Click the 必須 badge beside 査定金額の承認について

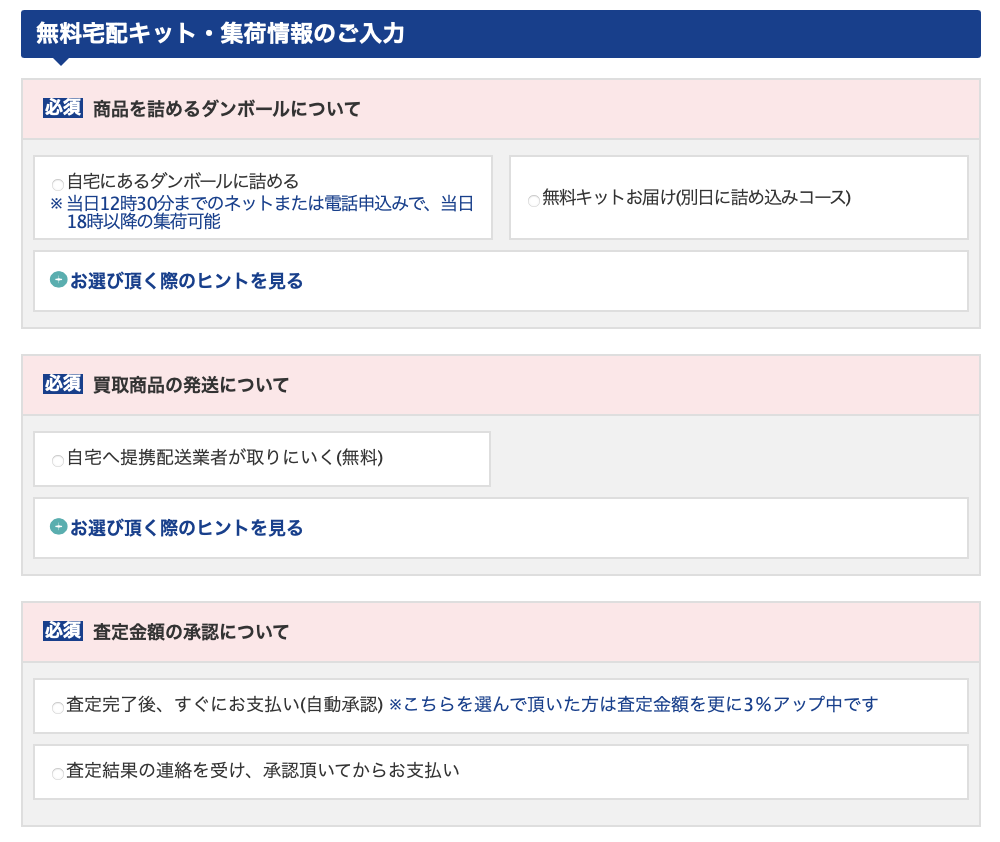coord(62,630)
